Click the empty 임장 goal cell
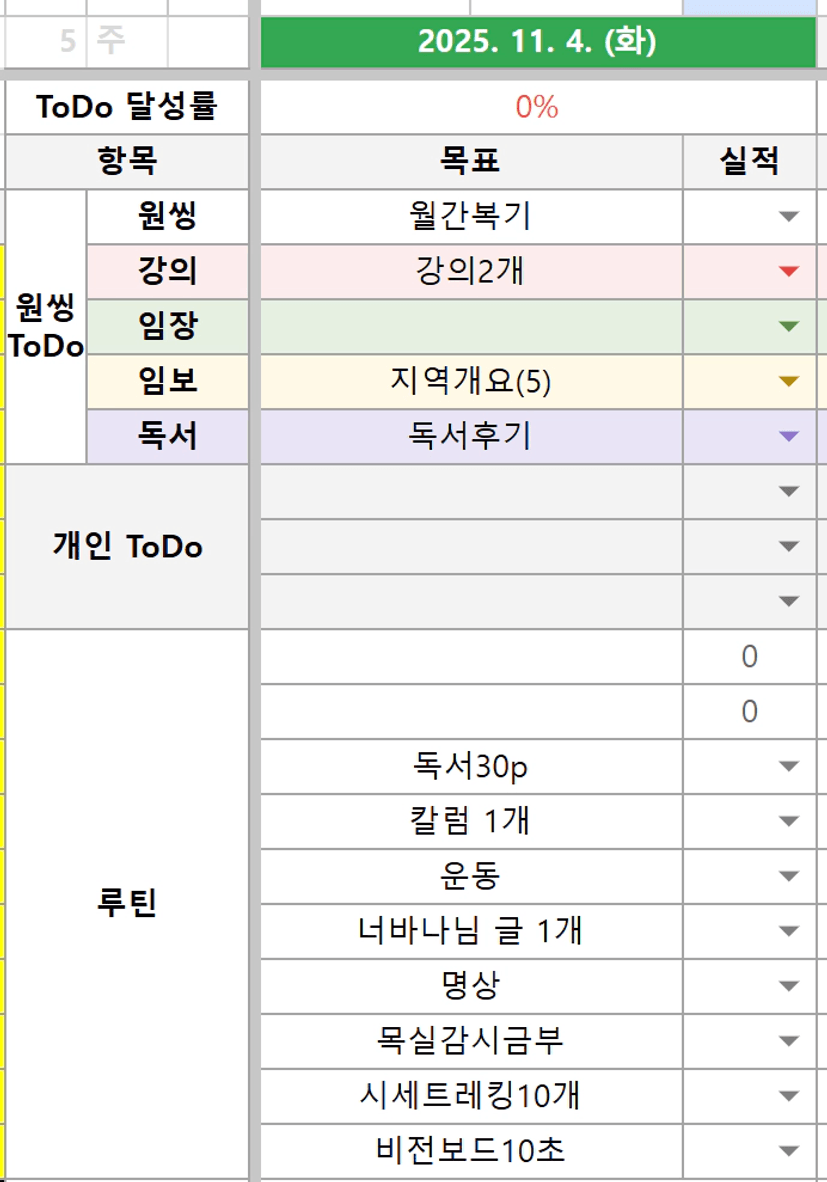 470,326
